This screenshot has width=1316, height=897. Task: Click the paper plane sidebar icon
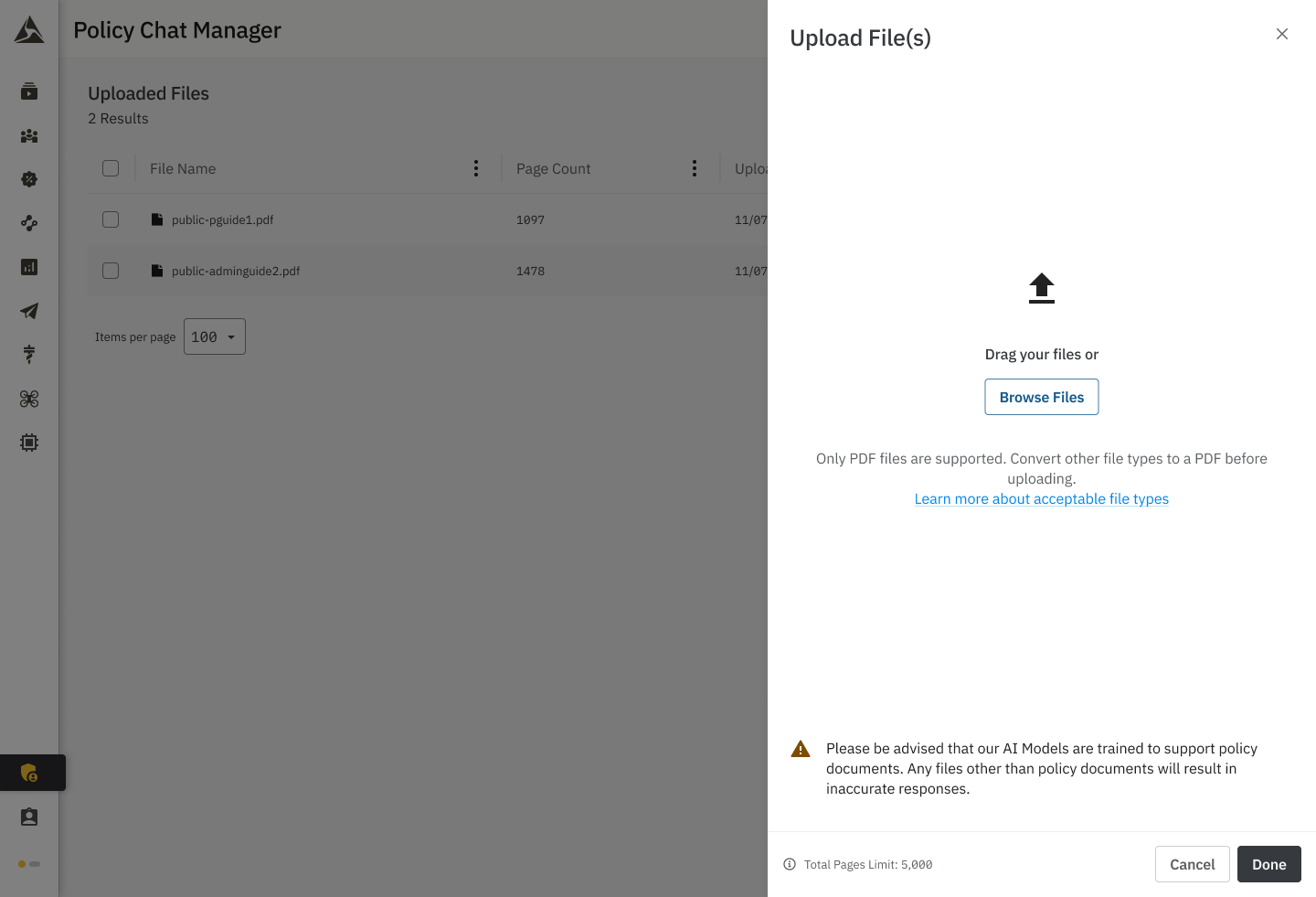29,311
